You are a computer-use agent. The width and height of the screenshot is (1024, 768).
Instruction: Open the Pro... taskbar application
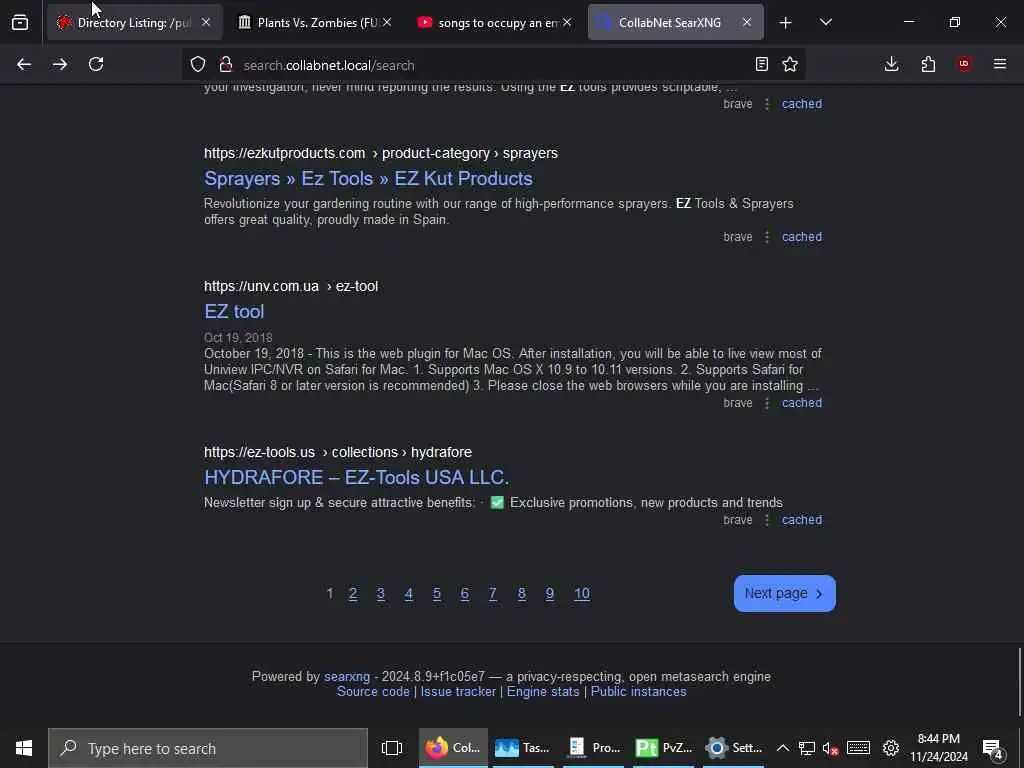pyautogui.click(x=594, y=748)
